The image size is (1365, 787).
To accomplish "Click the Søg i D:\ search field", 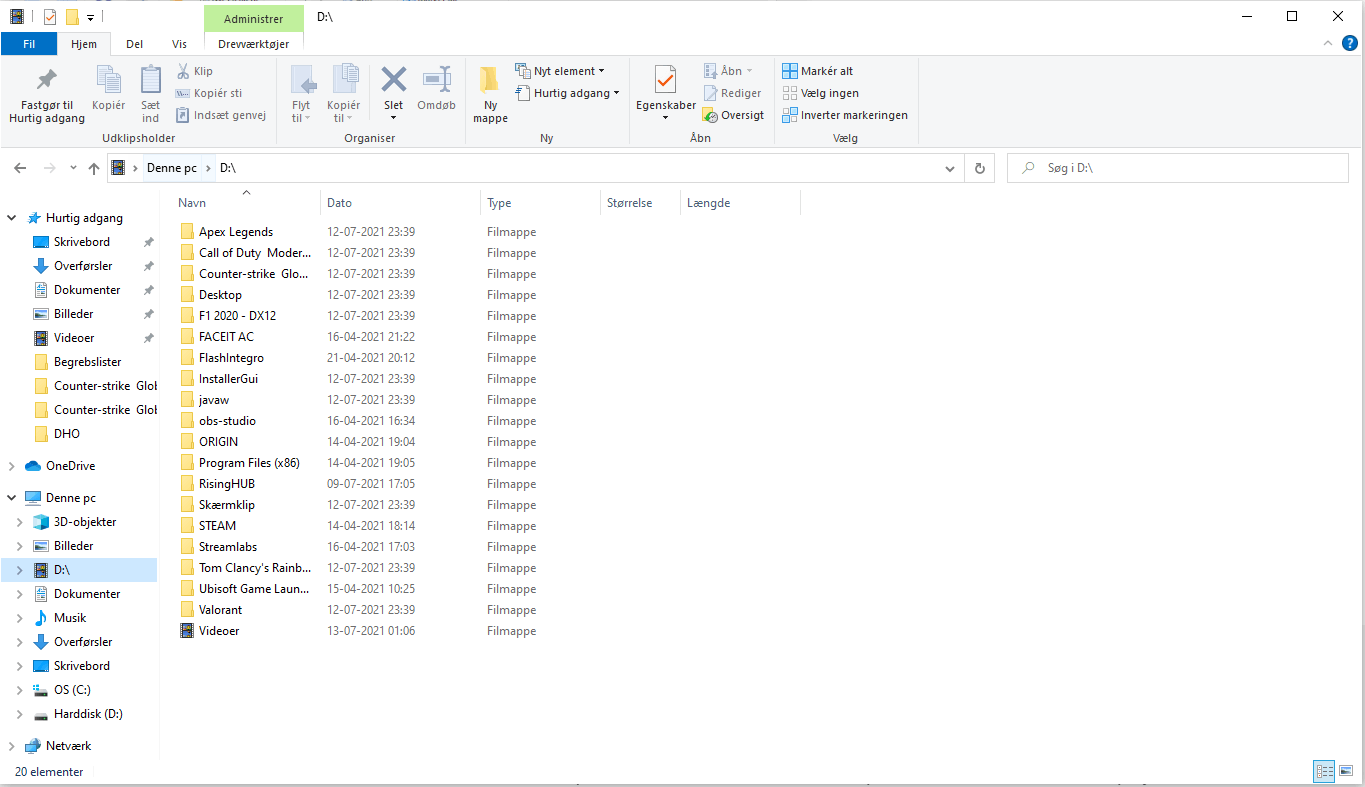I will (1180, 169).
